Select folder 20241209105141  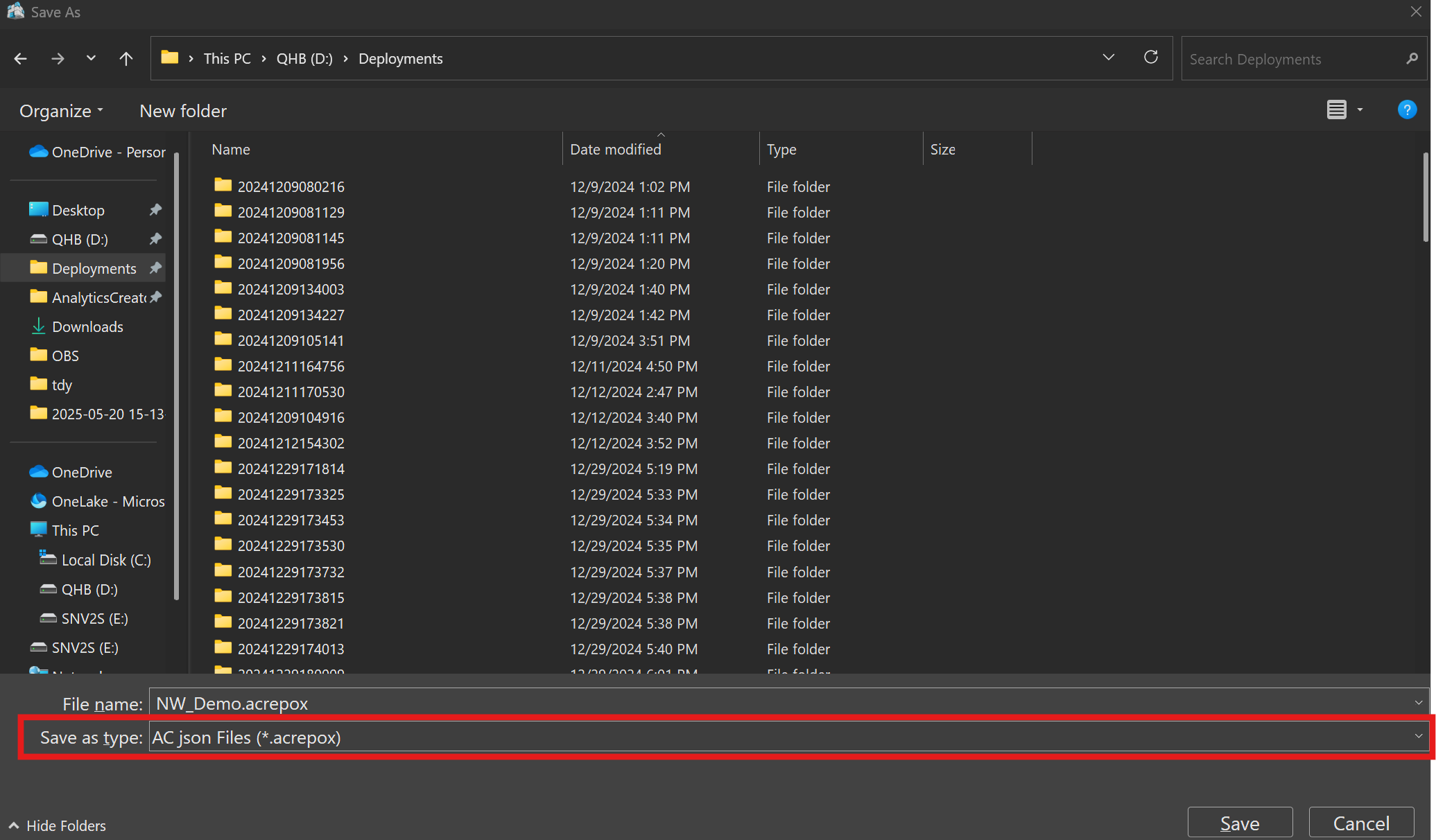coord(291,340)
